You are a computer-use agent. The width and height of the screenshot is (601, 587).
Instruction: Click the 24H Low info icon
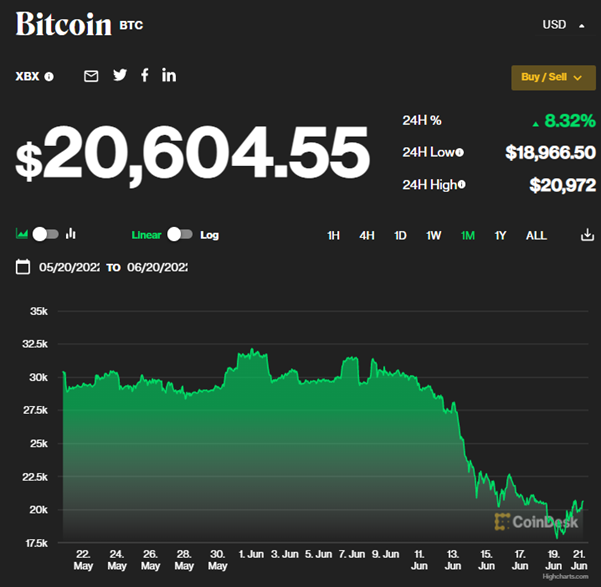(461, 152)
